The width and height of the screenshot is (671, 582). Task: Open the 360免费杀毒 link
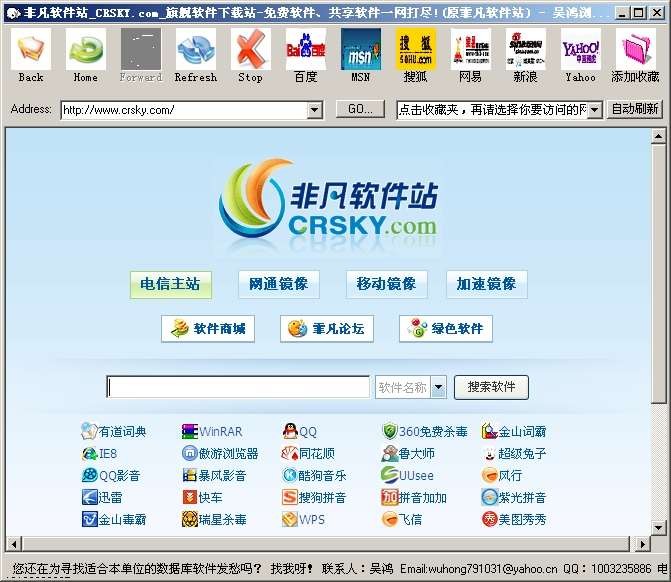click(x=425, y=431)
